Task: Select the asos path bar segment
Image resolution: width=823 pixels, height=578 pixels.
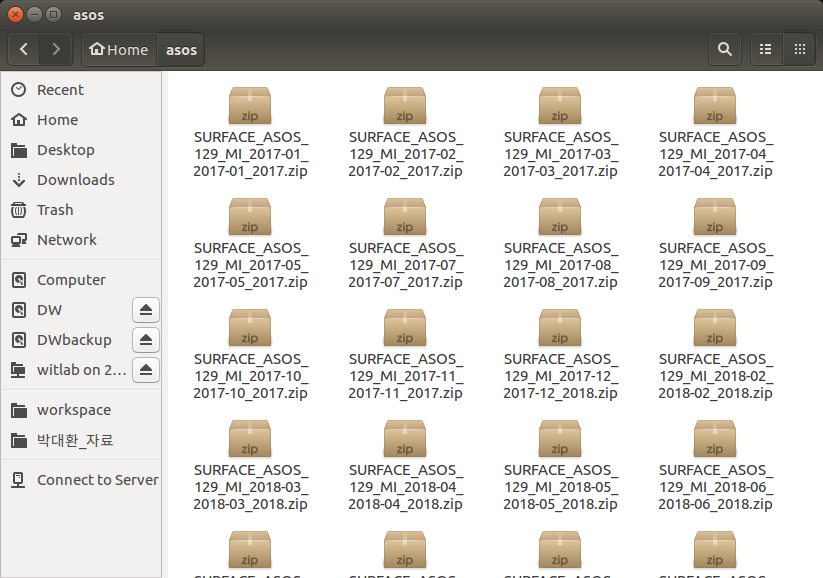Action: coord(181,49)
